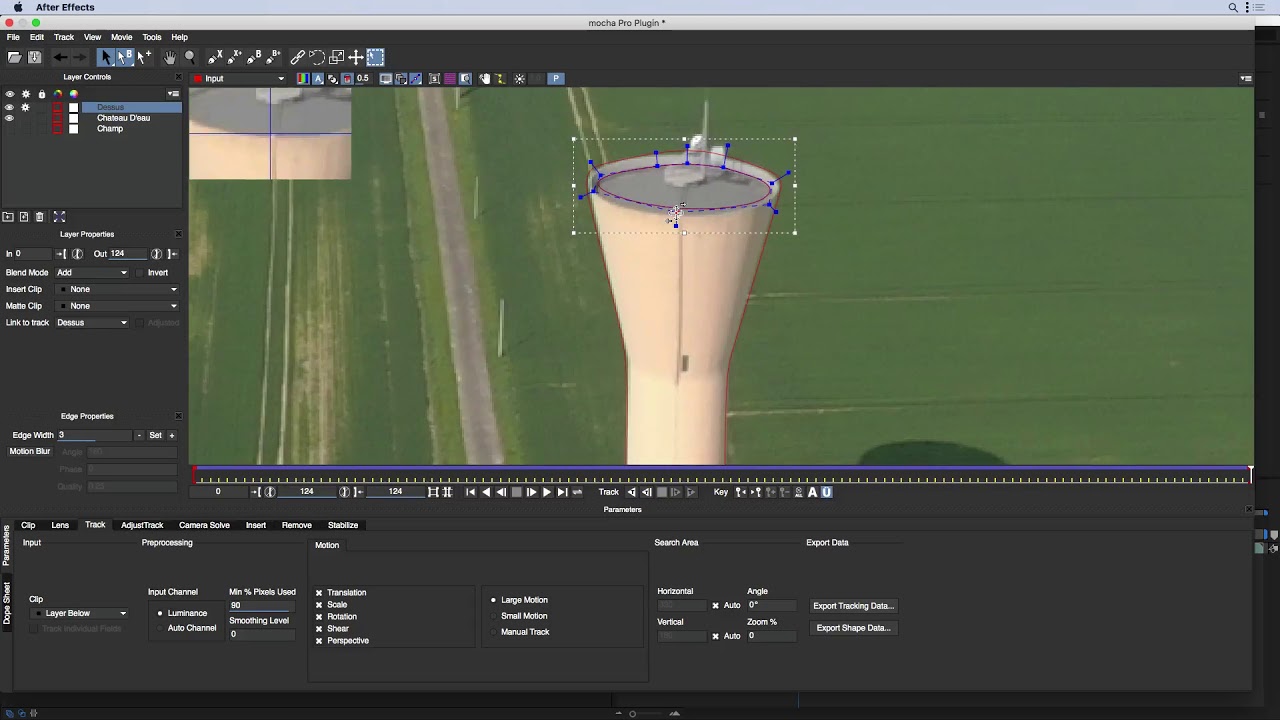Go to first frame of the clip

(471, 492)
